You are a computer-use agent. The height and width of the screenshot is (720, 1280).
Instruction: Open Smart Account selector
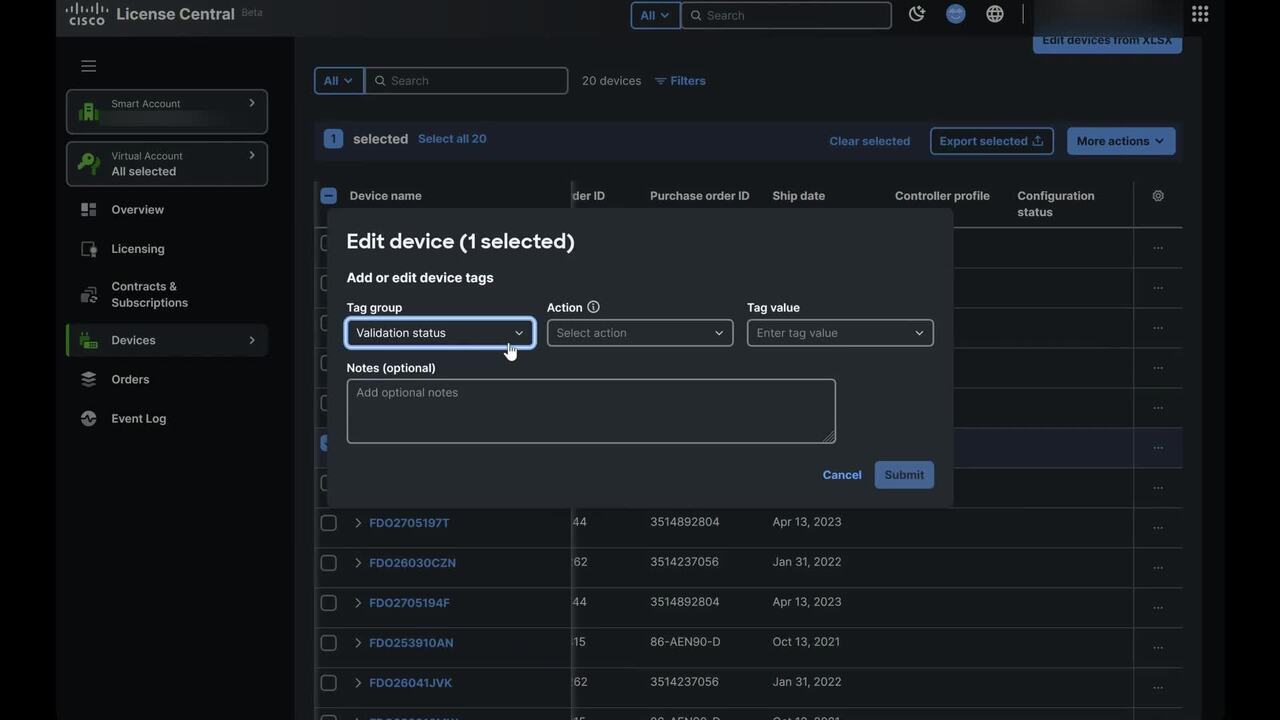point(167,111)
